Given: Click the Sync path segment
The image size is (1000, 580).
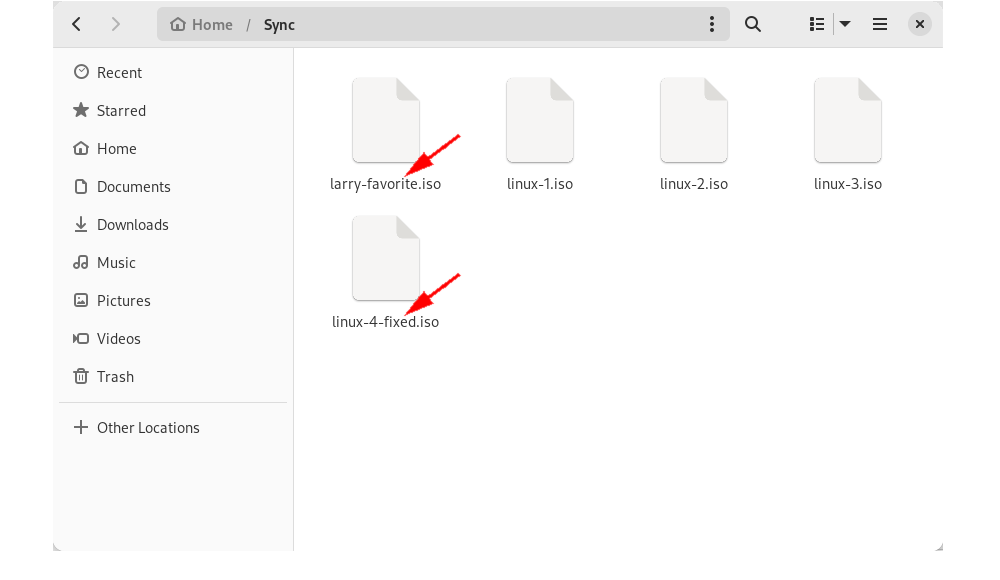Looking at the screenshot, I should (x=279, y=25).
